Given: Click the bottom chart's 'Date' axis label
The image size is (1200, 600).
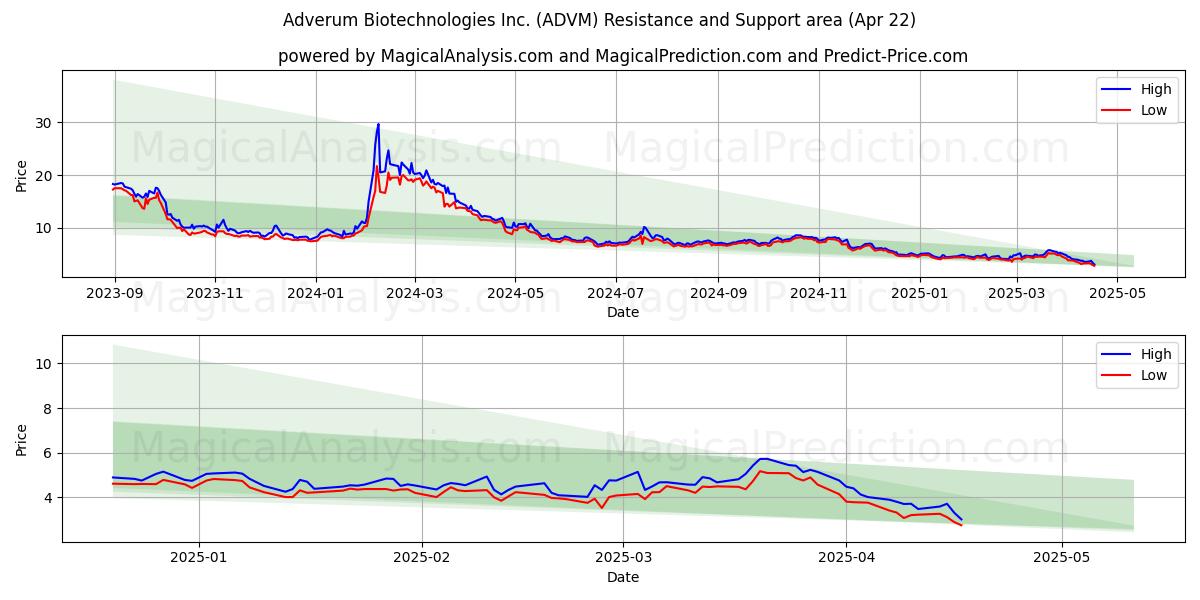Looking at the screenshot, I should (x=623, y=577).
